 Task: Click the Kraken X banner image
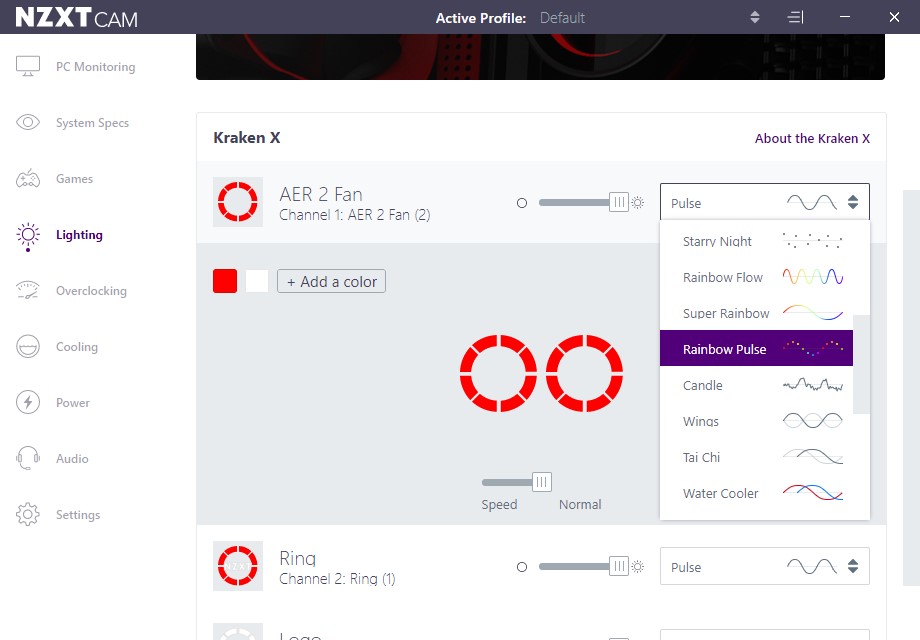point(540,57)
